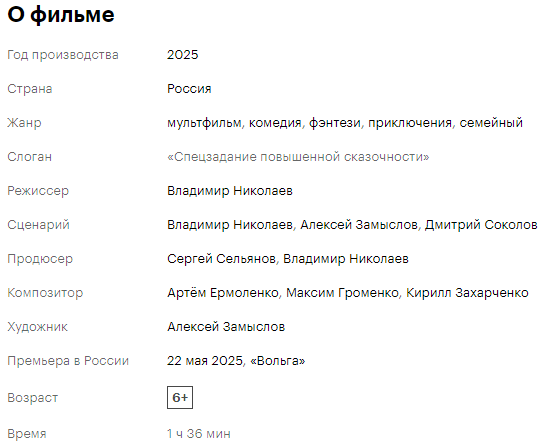Screen dimensions: 539x446
Task: Open screenwriter Алексей Замыслов's page
Action: coord(359,225)
